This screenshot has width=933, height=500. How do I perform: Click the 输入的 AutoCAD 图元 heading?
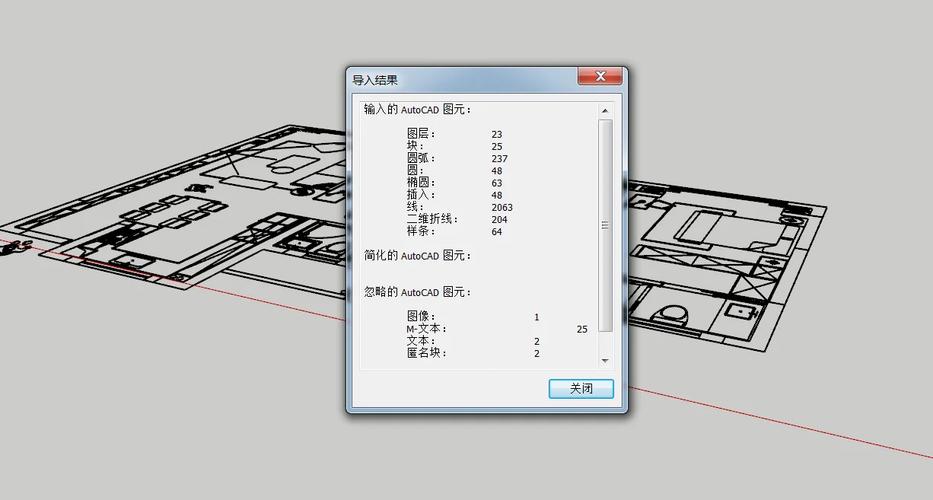(x=417, y=110)
